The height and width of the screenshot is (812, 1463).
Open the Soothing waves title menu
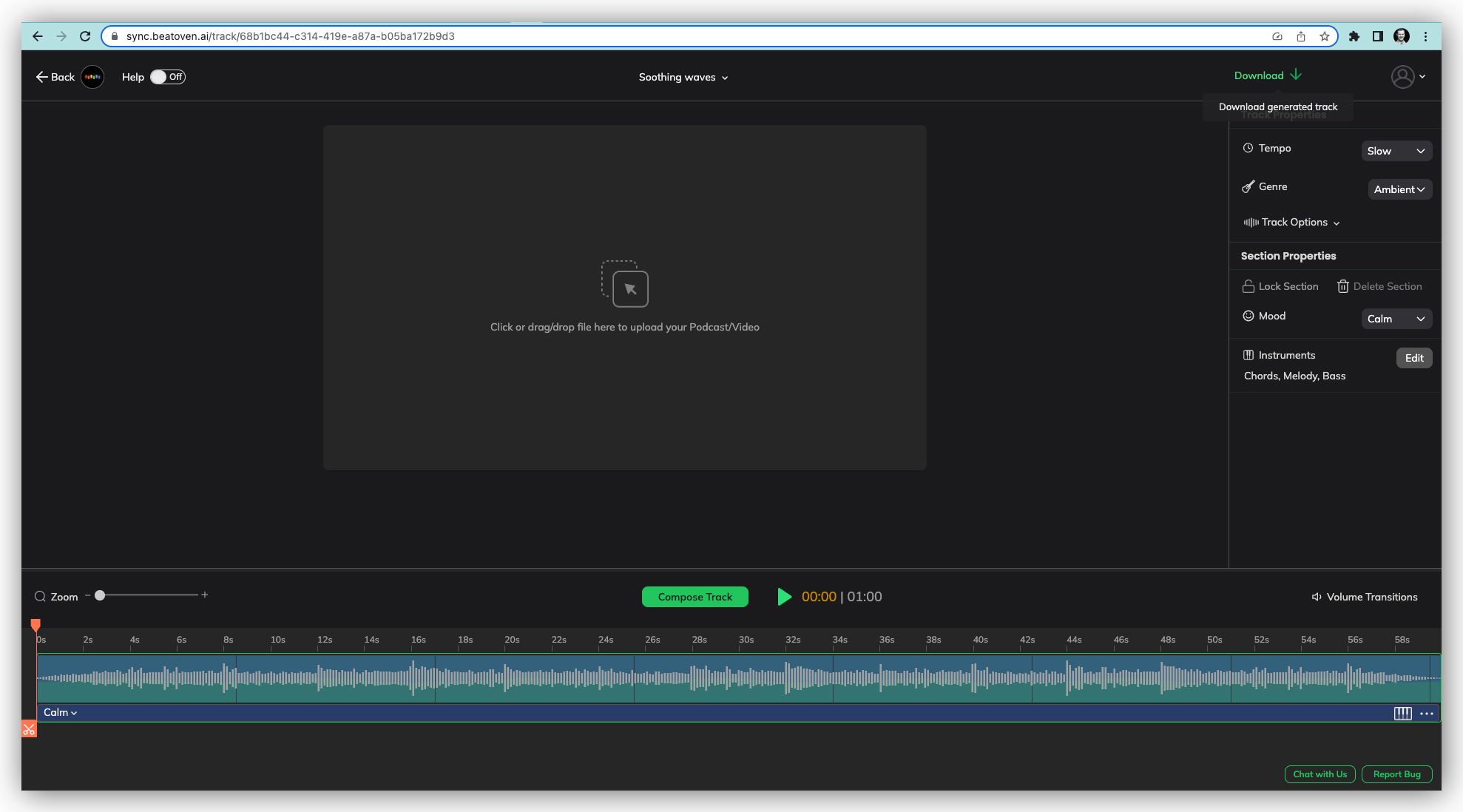(683, 77)
